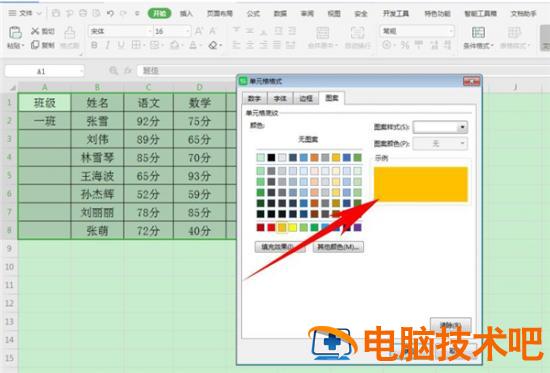Click the Paste (粘贴) icon
The width and height of the screenshot is (550, 373).
click(x=15, y=33)
